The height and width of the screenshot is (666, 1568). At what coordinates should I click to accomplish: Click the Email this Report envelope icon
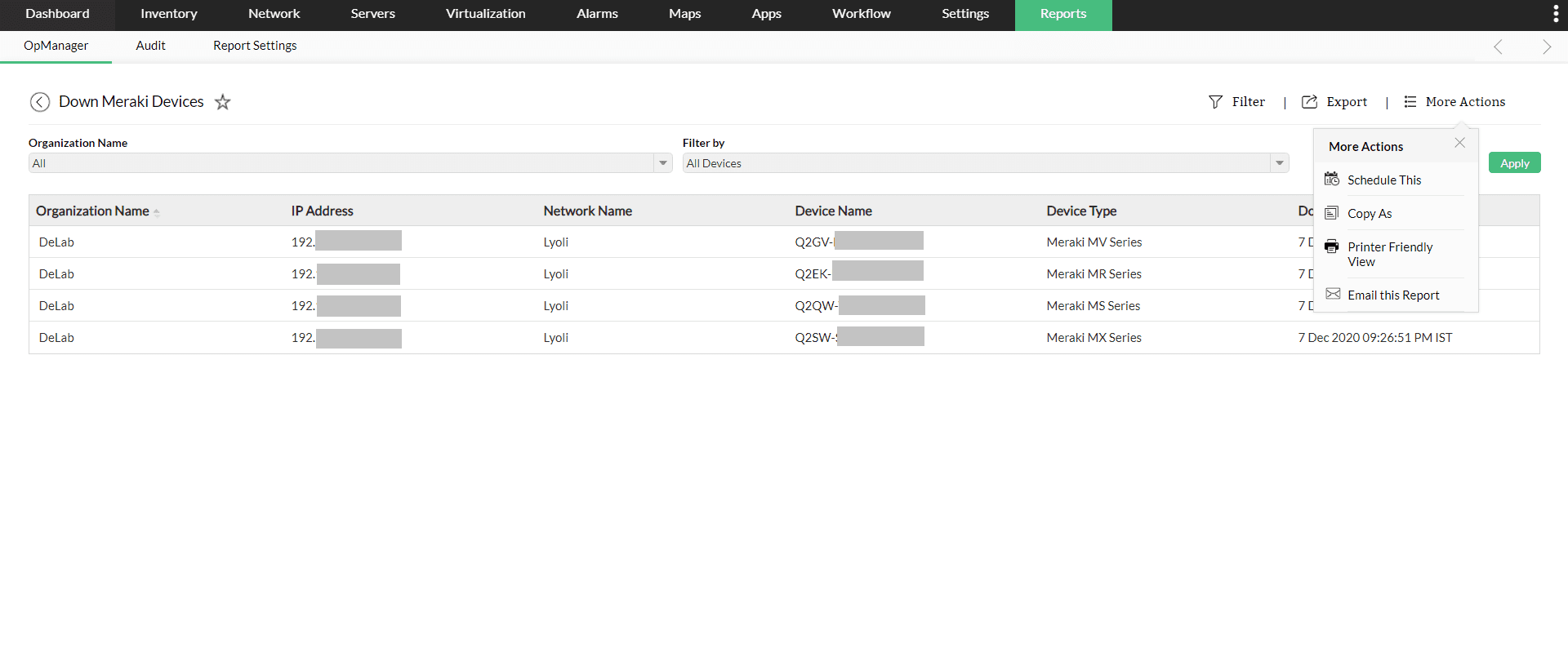click(x=1333, y=295)
